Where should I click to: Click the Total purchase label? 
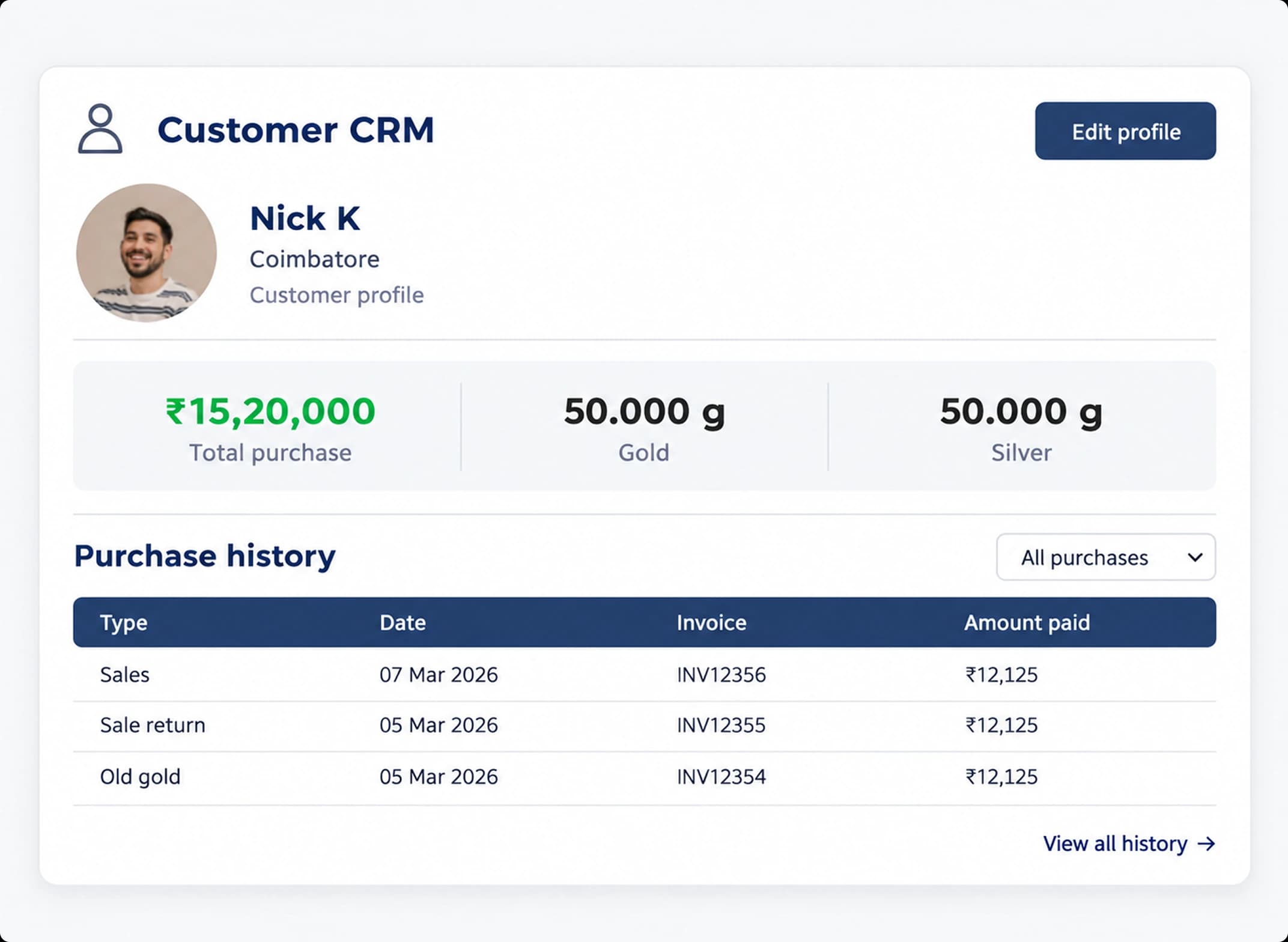click(x=270, y=453)
